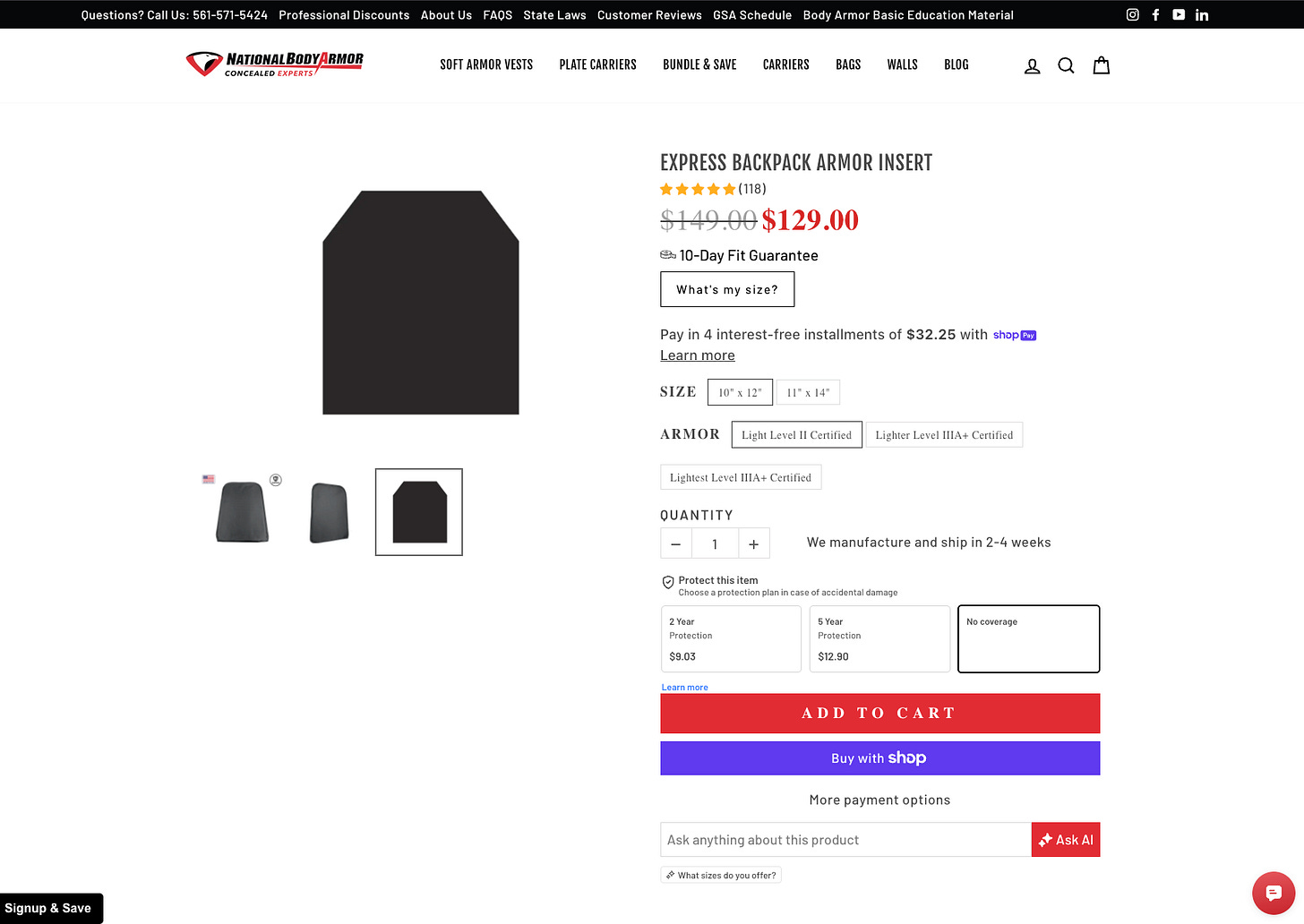Open the Instagram social icon

(x=1132, y=14)
